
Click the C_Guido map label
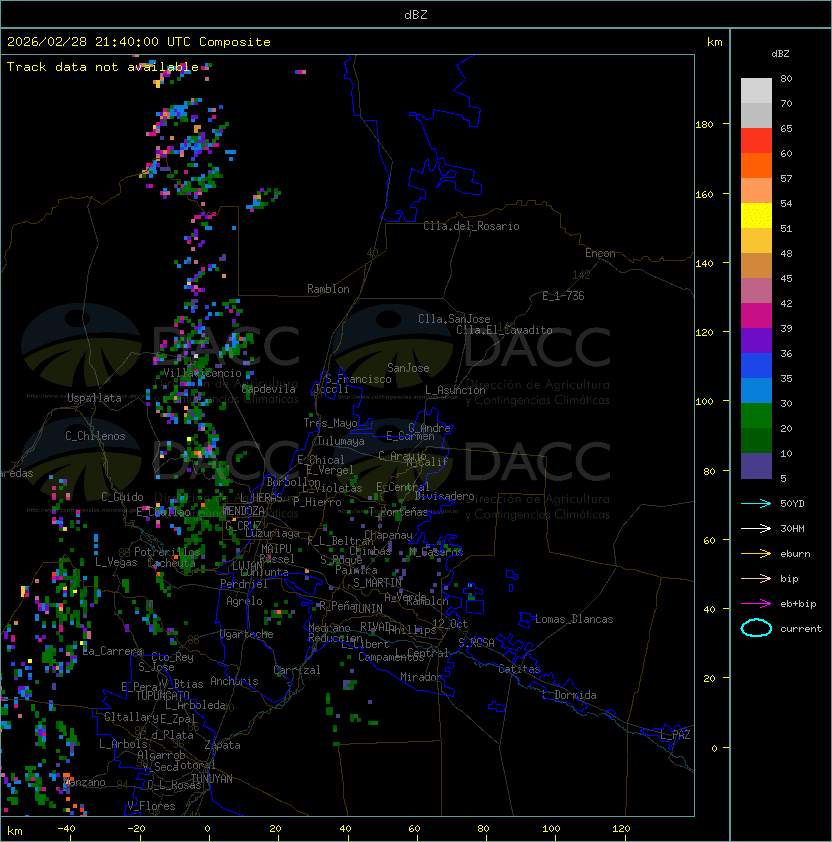coord(122,497)
